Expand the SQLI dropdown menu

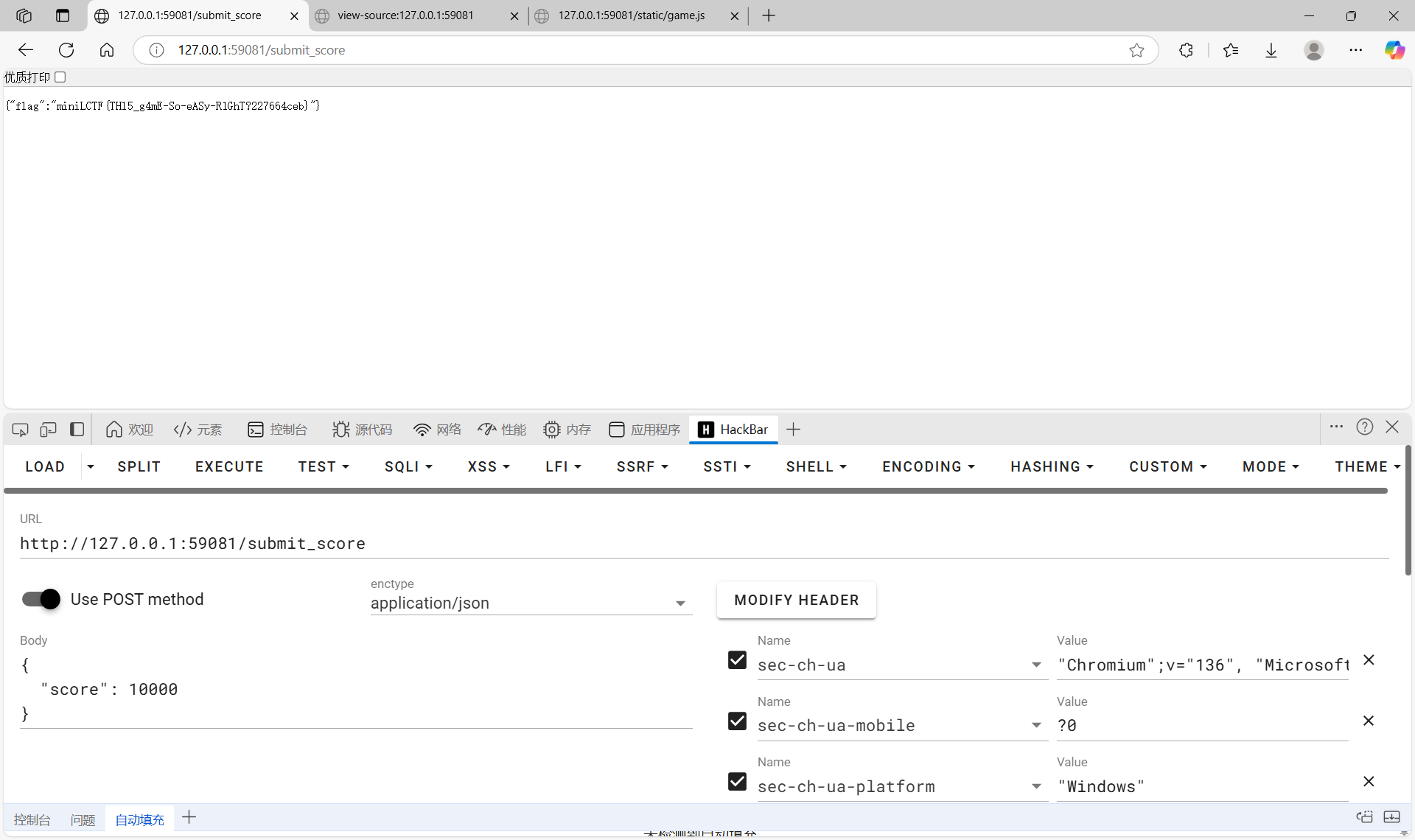point(408,467)
